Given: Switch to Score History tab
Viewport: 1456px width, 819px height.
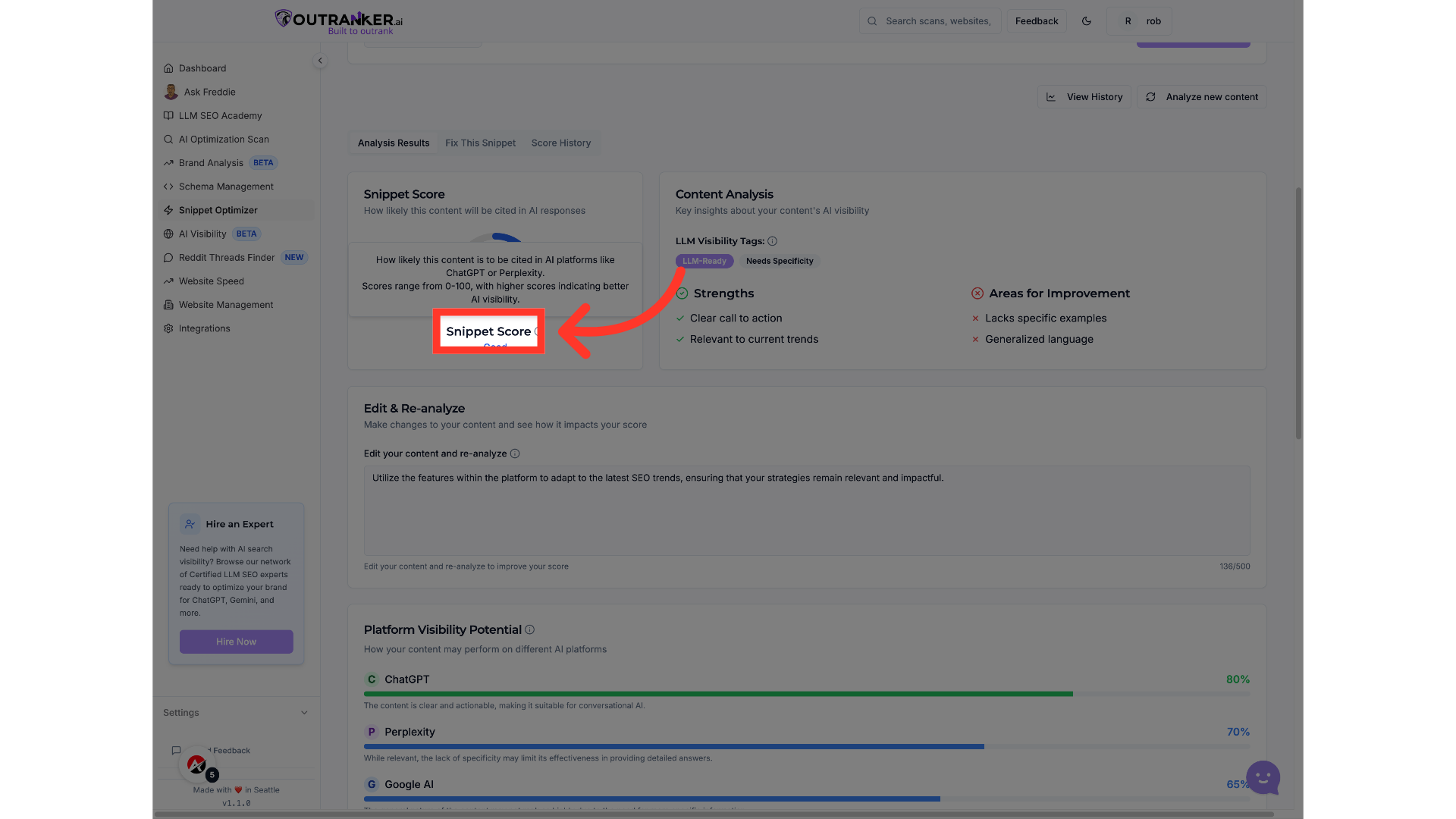Looking at the screenshot, I should tap(560, 143).
